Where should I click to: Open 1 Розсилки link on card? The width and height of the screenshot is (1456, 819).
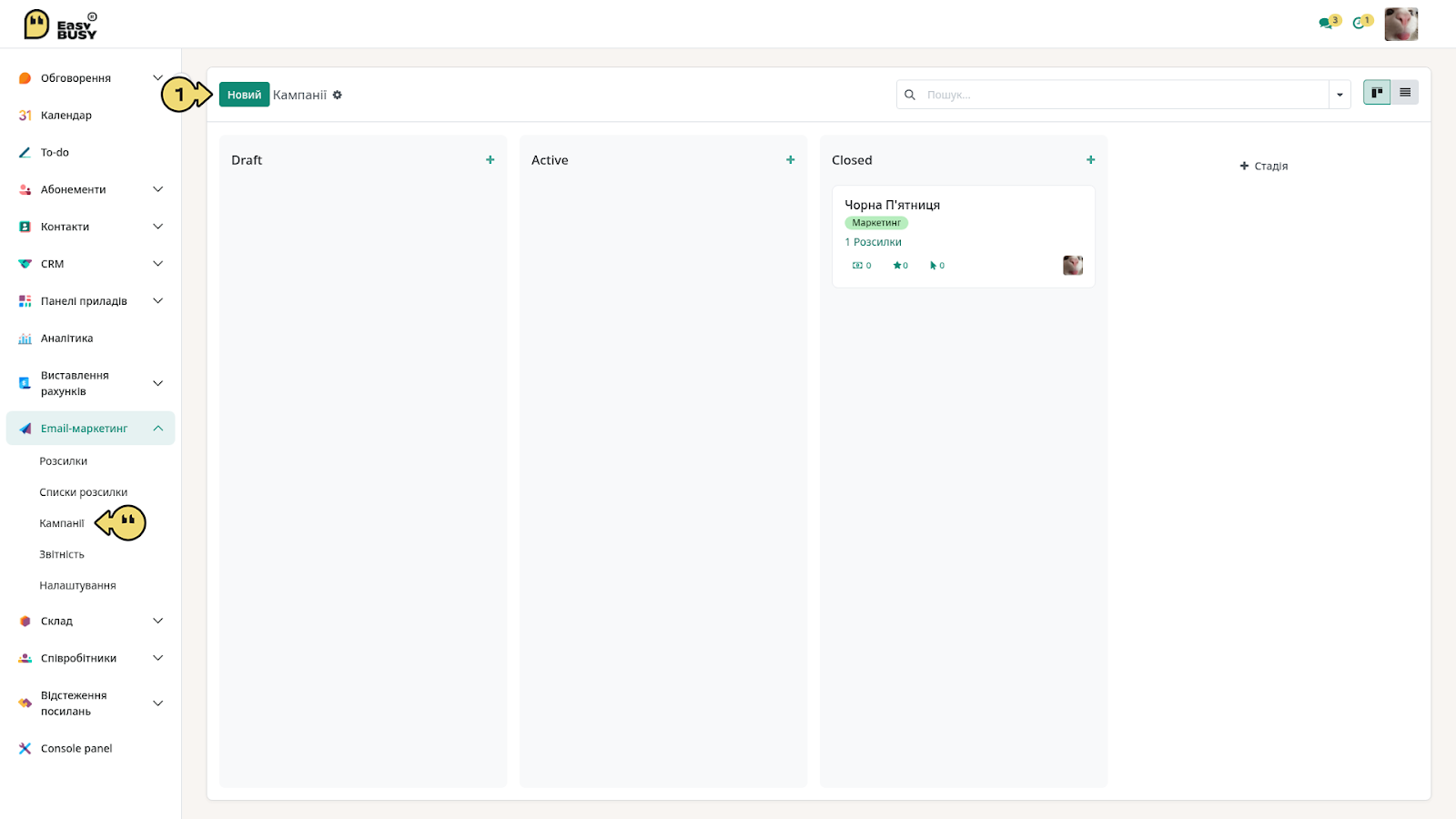point(873,242)
